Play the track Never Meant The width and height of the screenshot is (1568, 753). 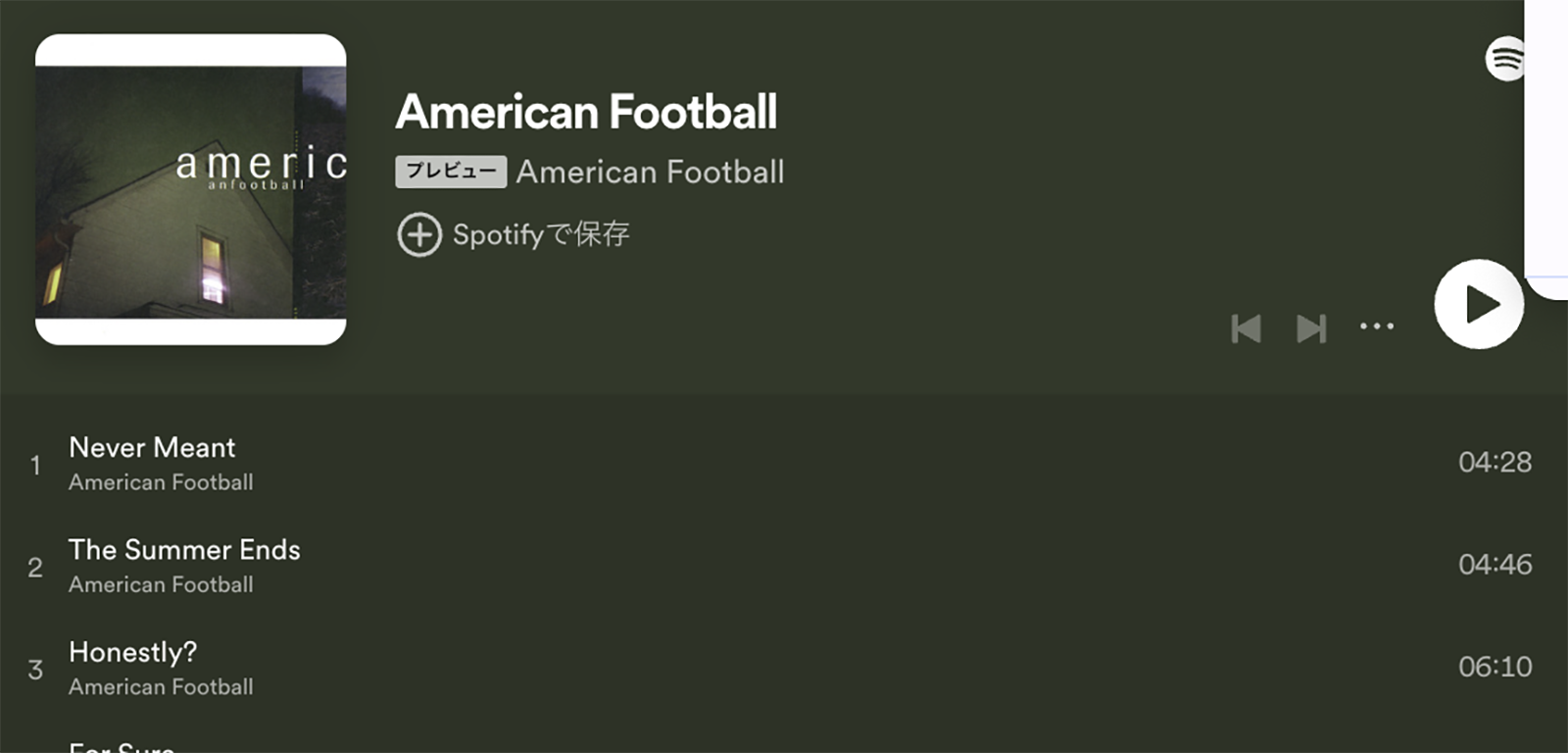pyautogui.click(x=152, y=448)
